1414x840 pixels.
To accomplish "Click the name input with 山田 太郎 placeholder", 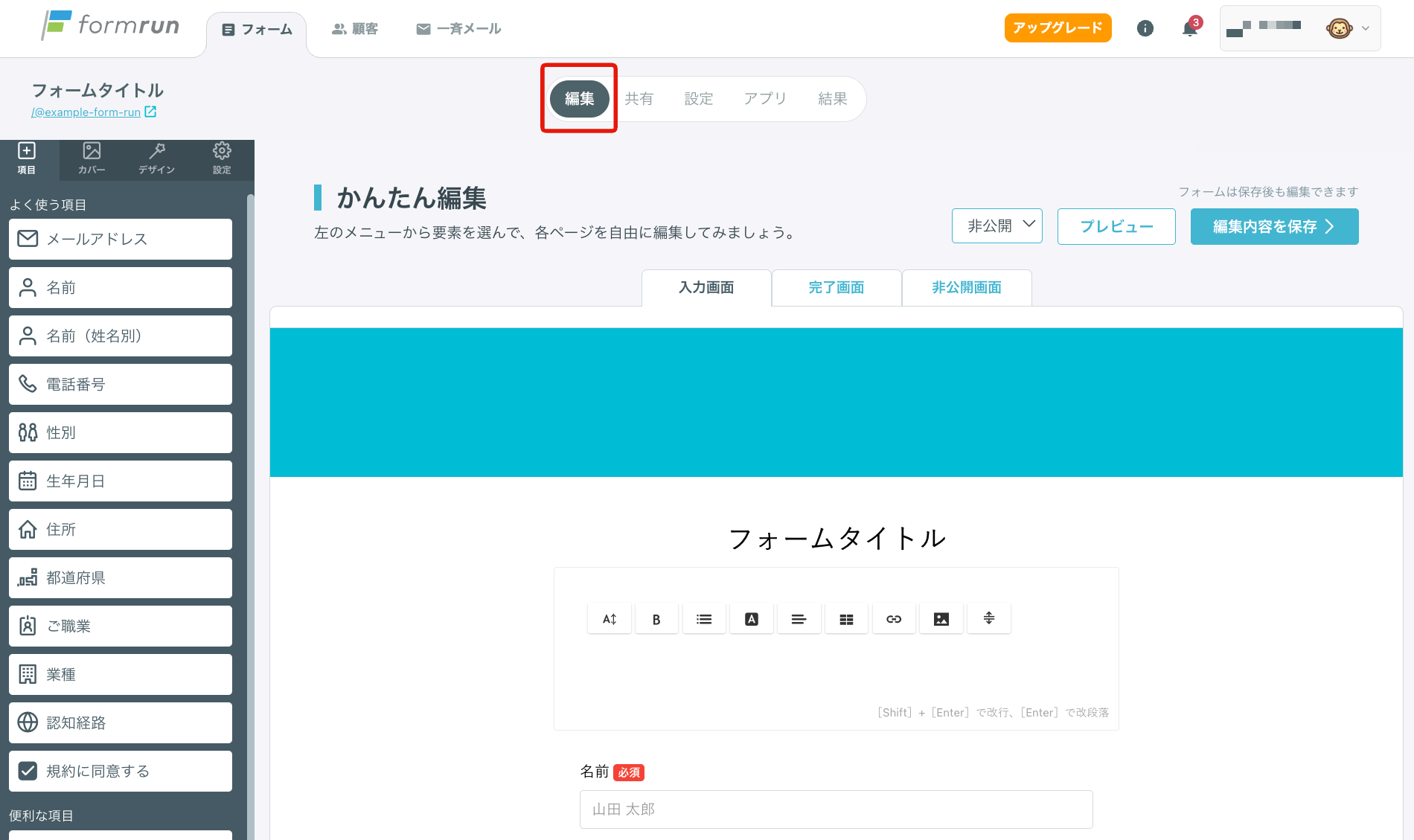I will 836,809.
